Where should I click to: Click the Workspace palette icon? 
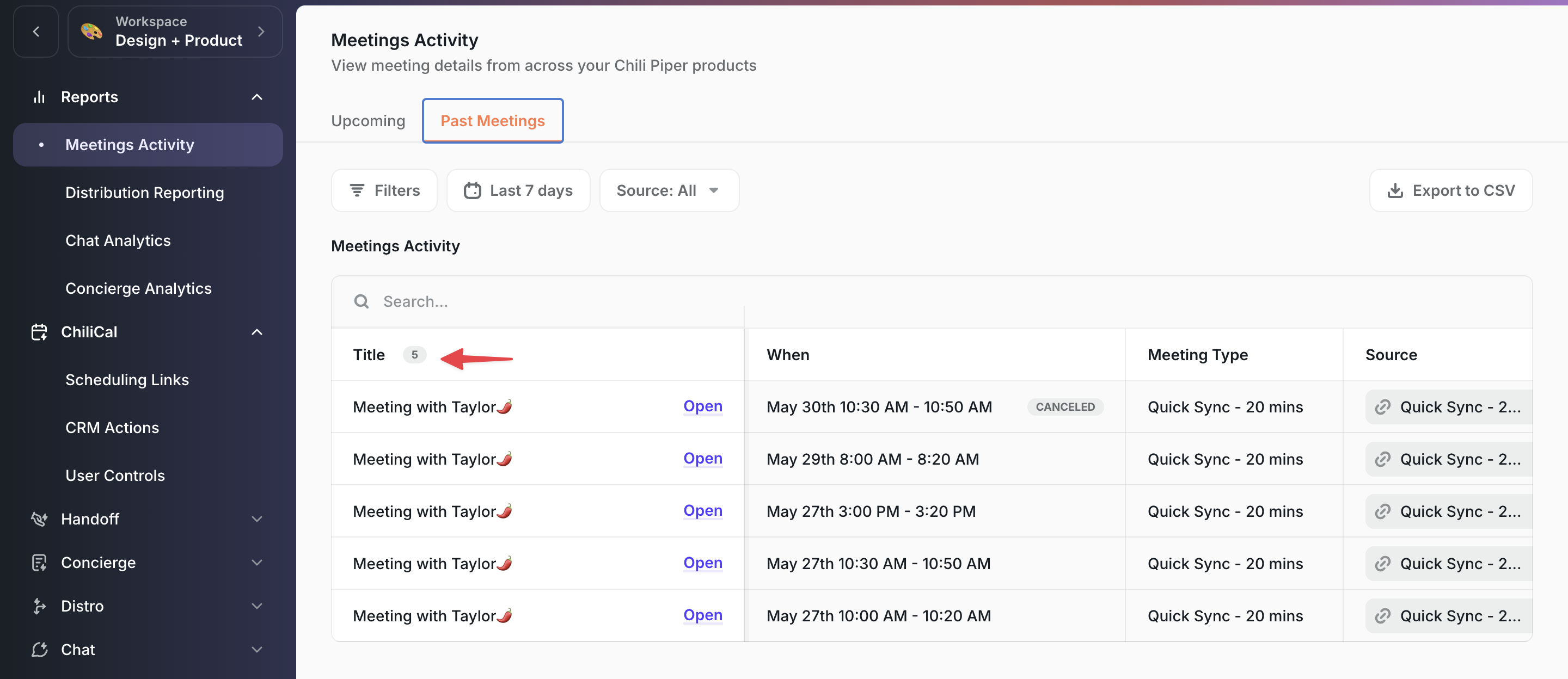pyautogui.click(x=91, y=32)
